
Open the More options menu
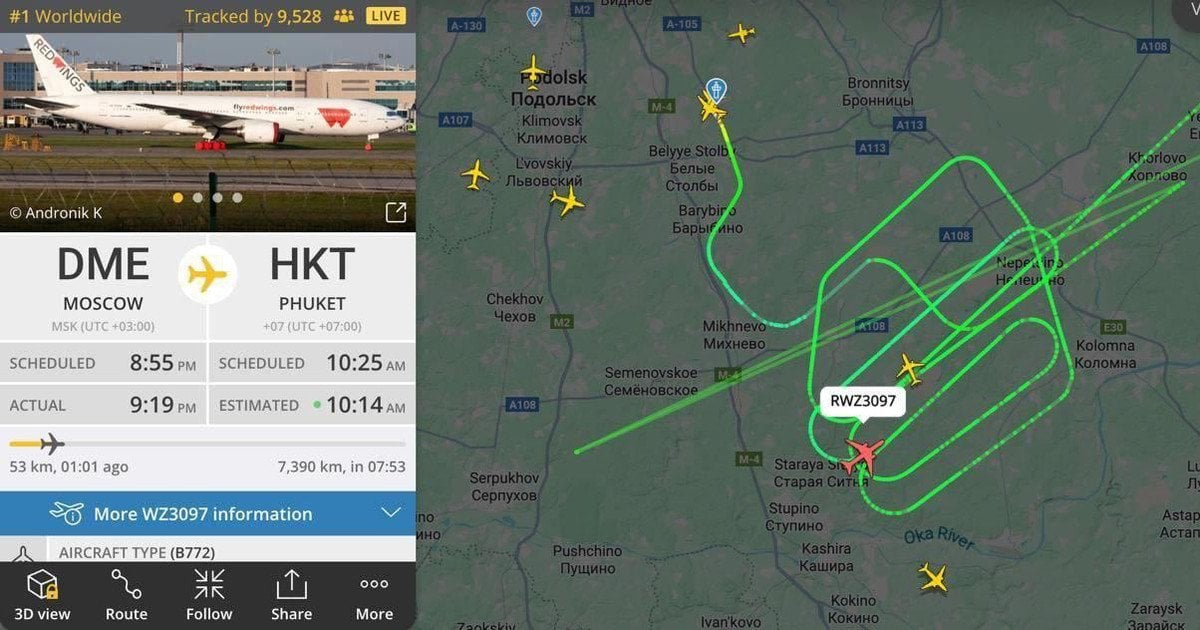tap(374, 595)
